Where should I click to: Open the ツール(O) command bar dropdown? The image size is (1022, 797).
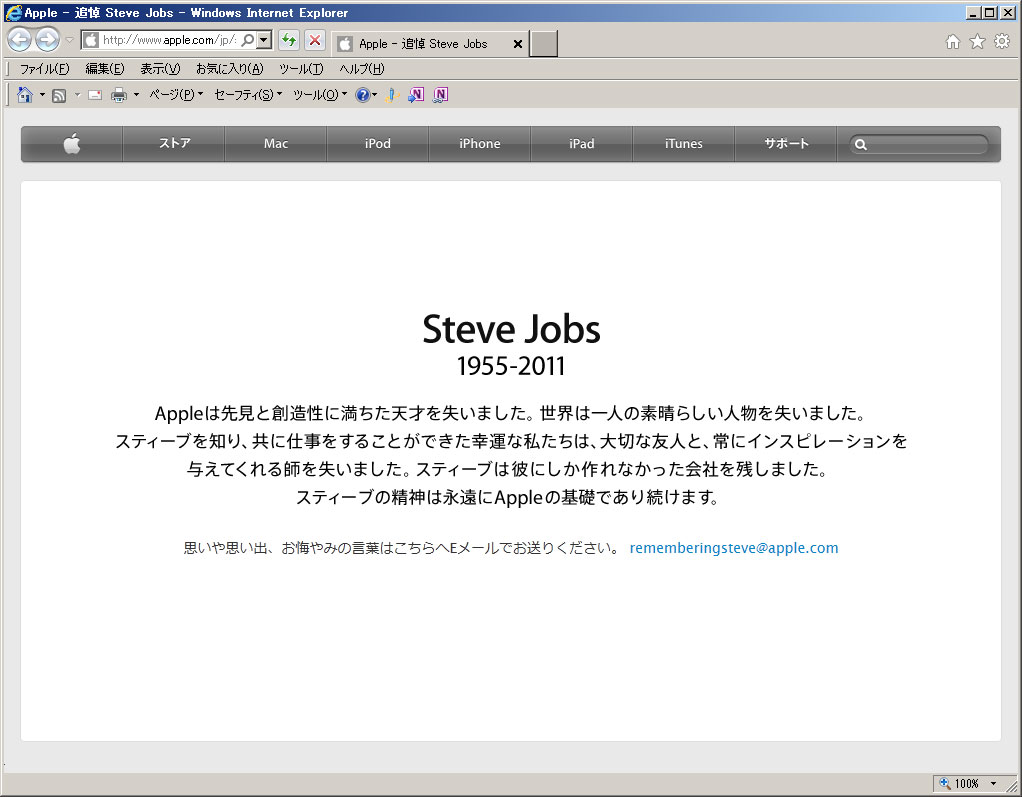click(320, 95)
